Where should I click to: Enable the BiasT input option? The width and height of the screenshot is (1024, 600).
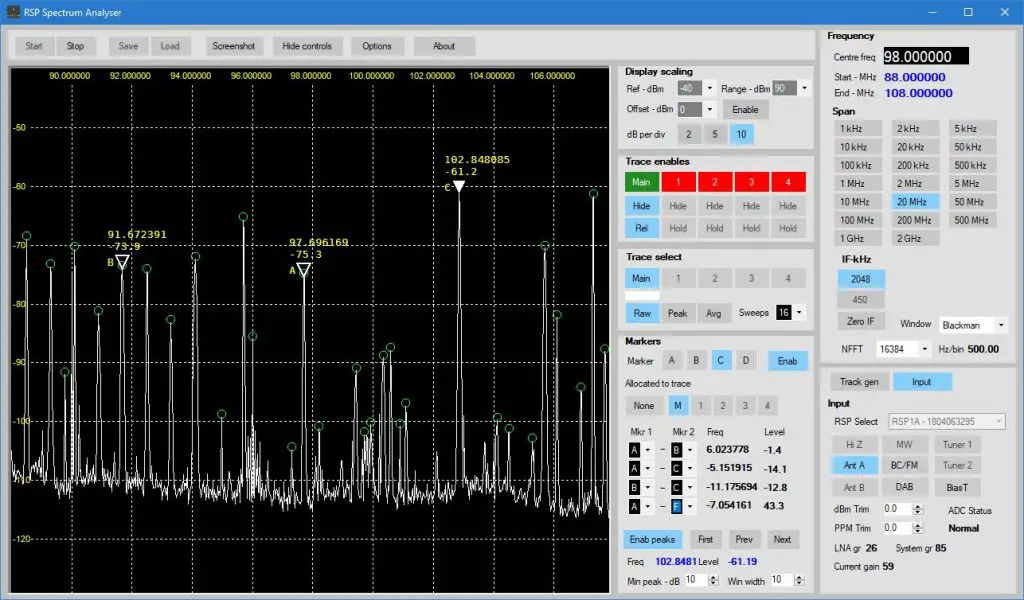957,487
